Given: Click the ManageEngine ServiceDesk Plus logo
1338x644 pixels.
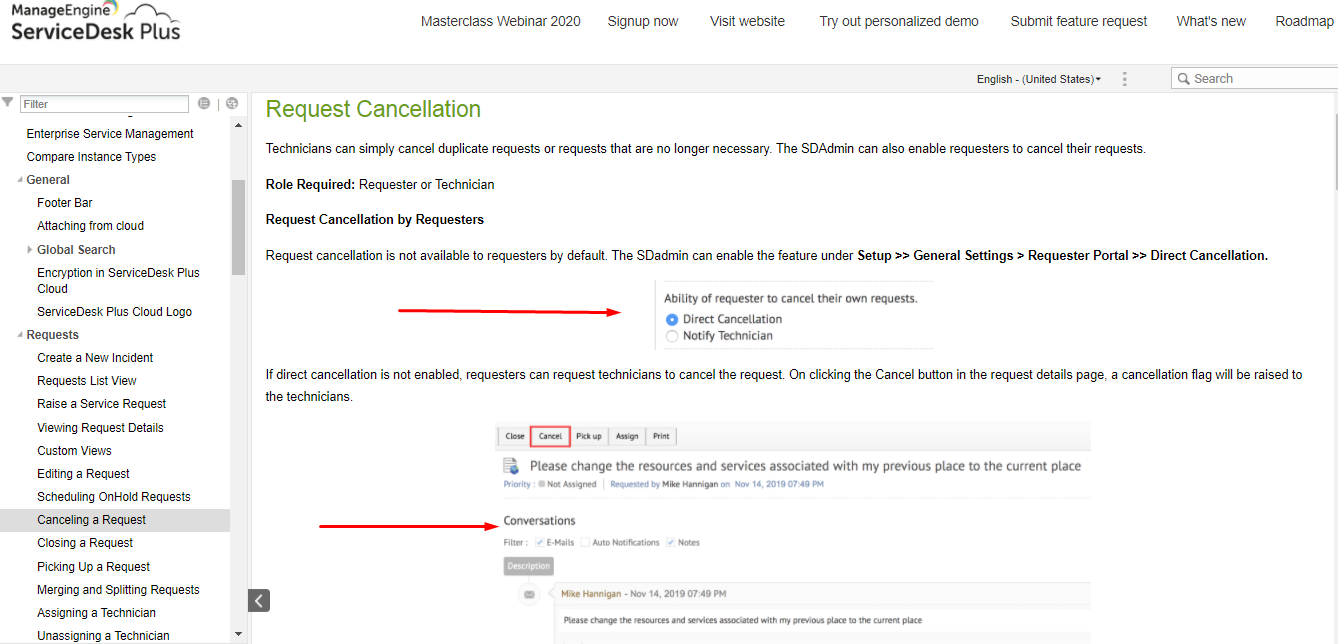Looking at the screenshot, I should (x=96, y=21).
